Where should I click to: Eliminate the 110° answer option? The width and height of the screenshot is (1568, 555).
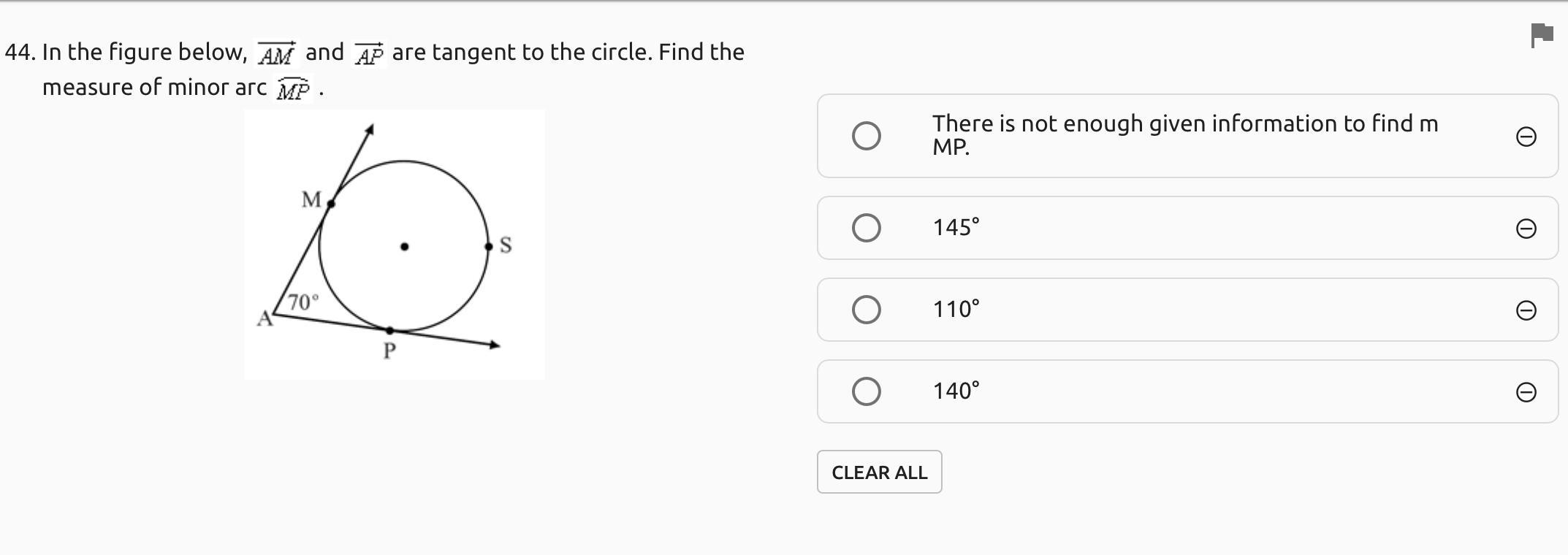tap(1526, 310)
